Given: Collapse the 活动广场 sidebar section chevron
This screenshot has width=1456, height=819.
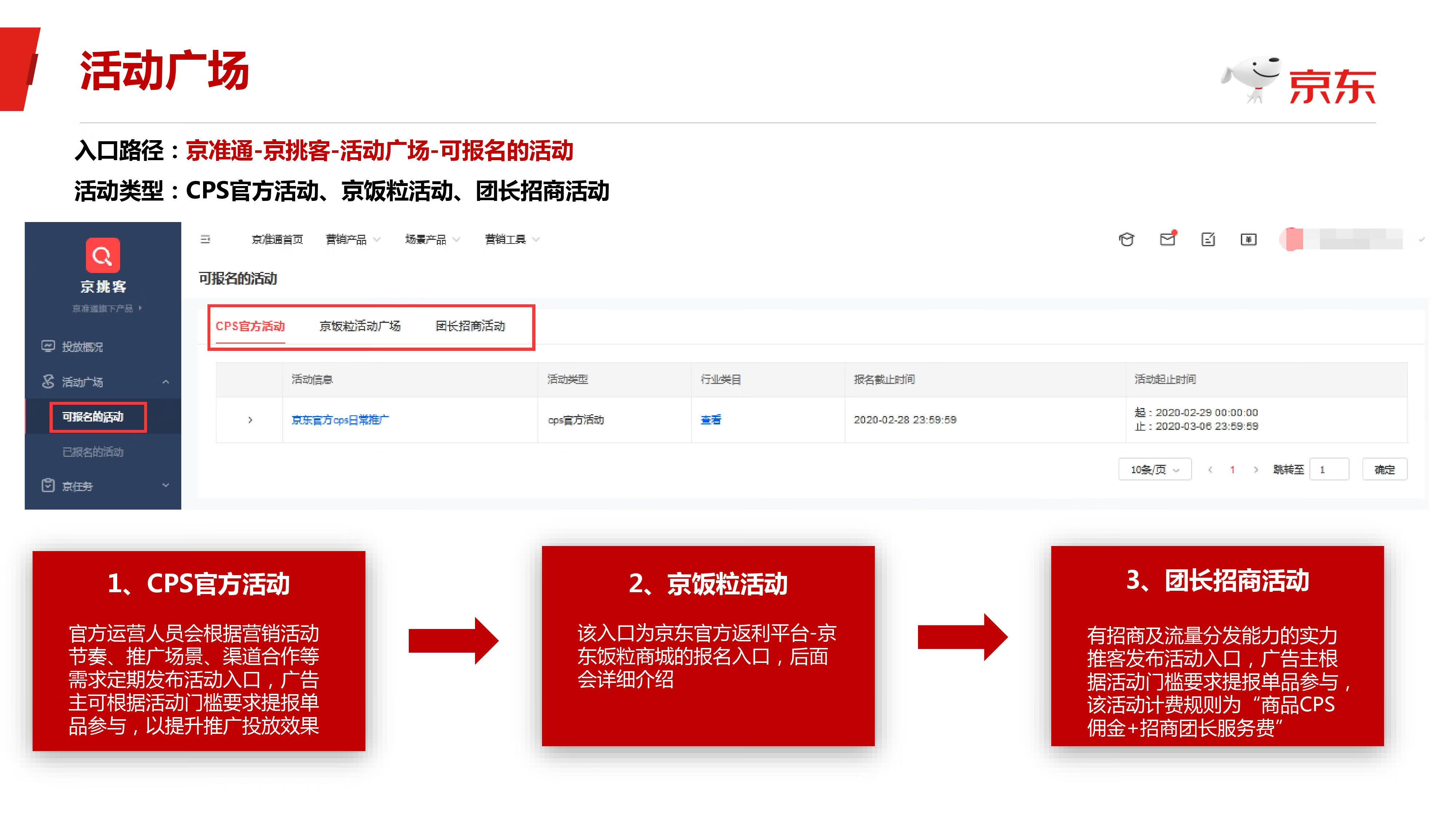Looking at the screenshot, I should [166, 382].
